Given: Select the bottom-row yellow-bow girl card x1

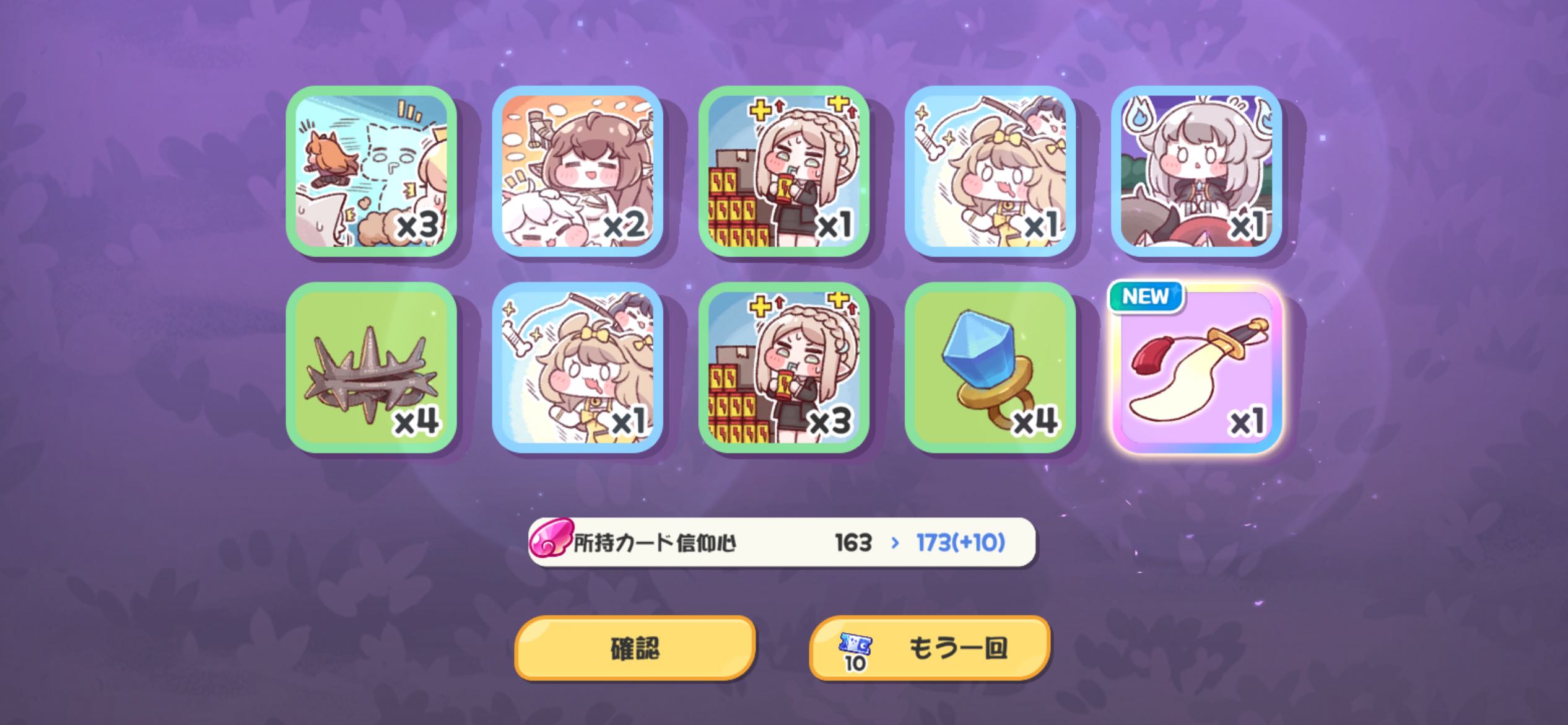Looking at the screenshot, I should tap(577, 367).
